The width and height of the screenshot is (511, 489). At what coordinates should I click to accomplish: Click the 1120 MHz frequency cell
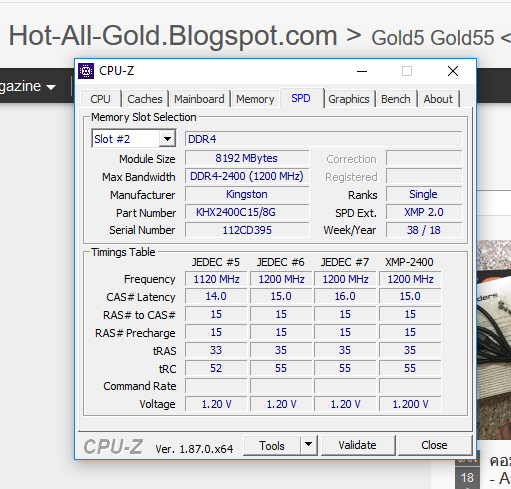coord(216,279)
